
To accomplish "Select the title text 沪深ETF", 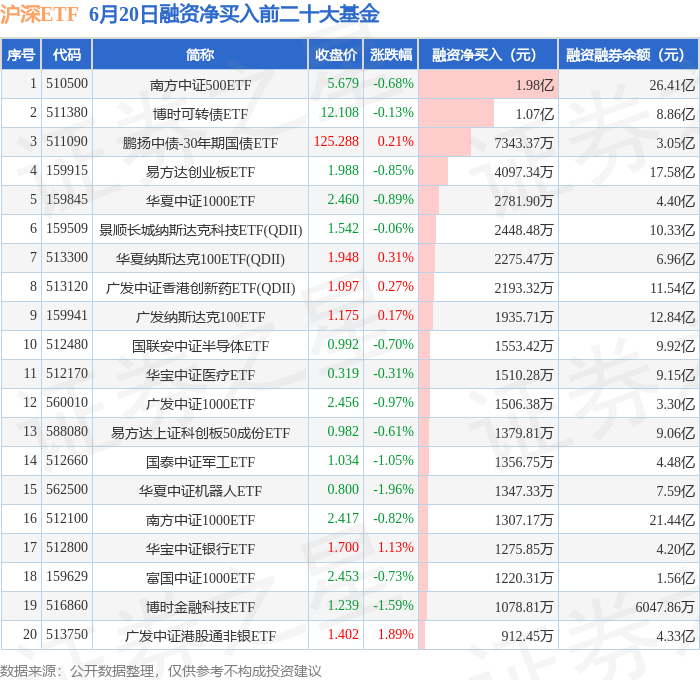I will coord(39,14).
